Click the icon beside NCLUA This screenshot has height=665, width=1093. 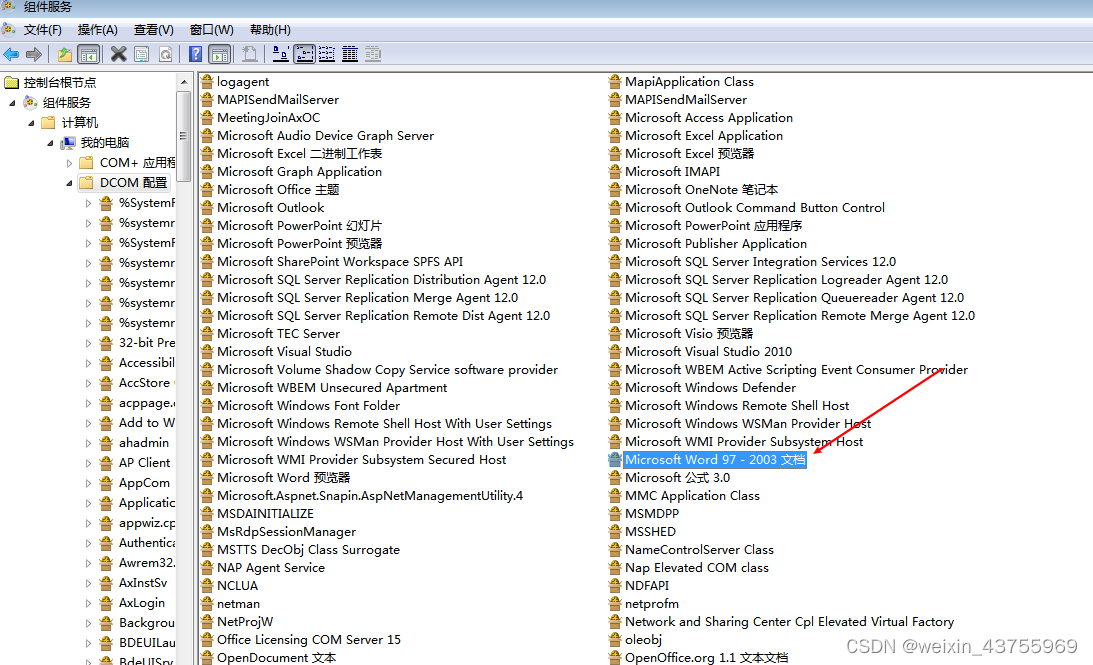tap(207, 586)
